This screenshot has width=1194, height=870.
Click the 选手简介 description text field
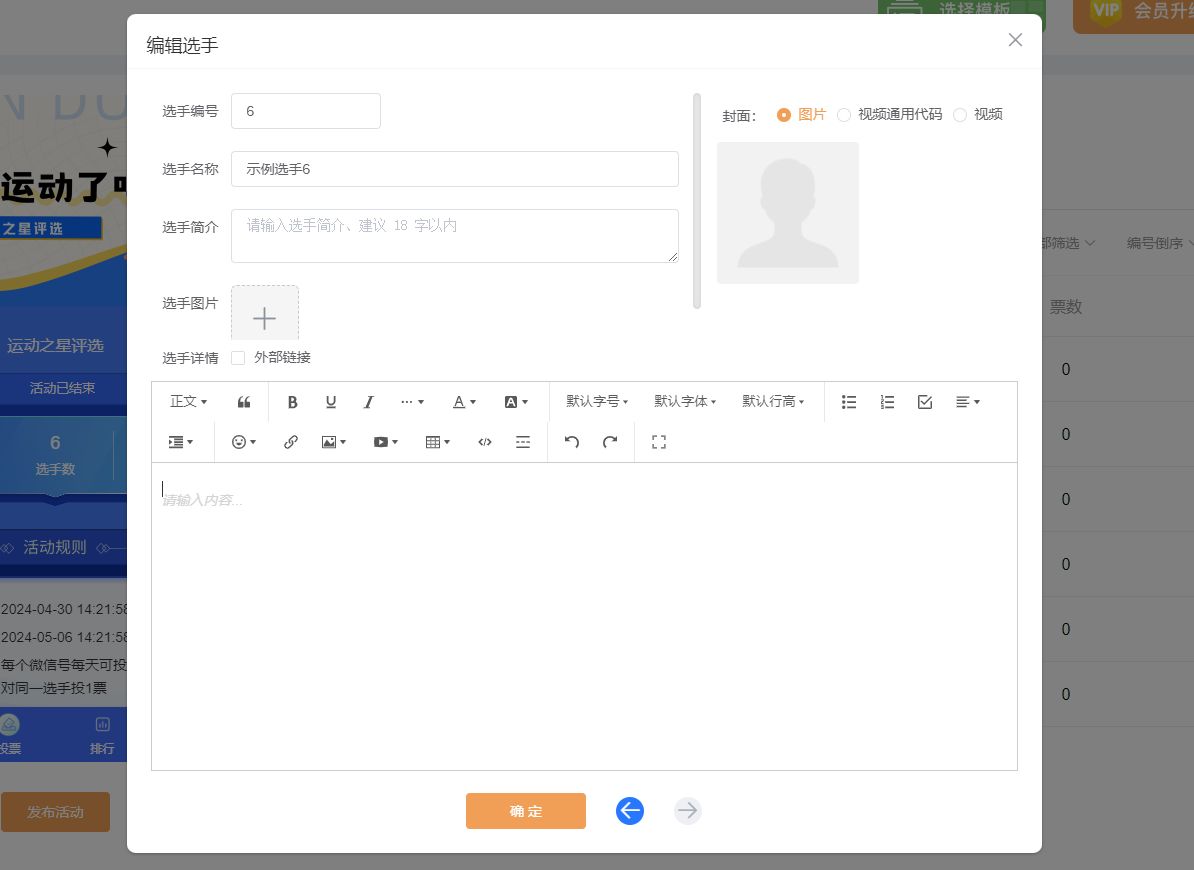pos(455,236)
